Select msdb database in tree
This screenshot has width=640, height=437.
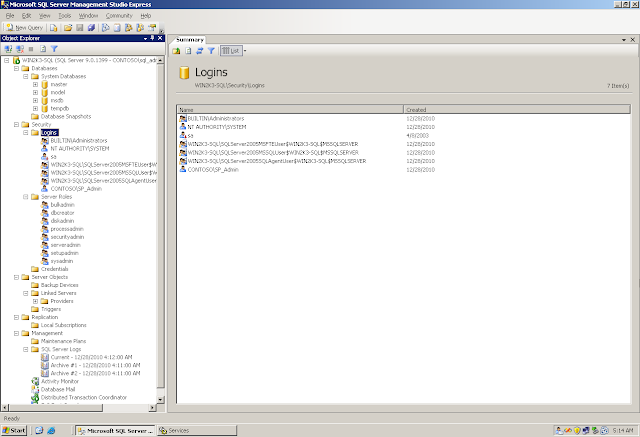57,100
